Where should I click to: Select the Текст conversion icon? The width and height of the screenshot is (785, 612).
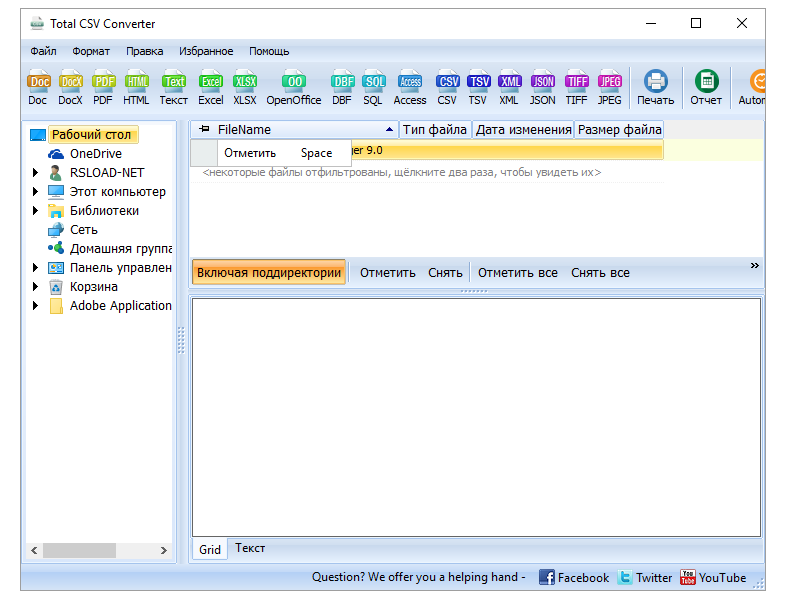point(174,88)
